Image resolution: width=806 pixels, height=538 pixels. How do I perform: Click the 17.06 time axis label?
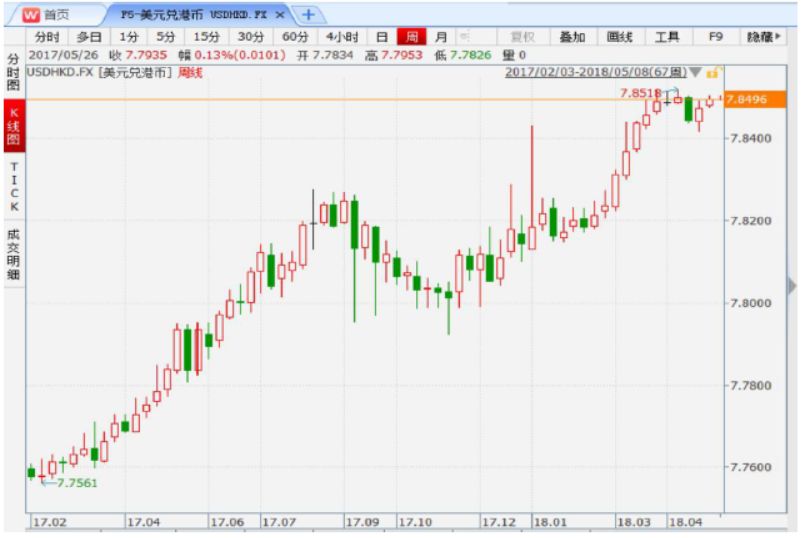(227, 522)
